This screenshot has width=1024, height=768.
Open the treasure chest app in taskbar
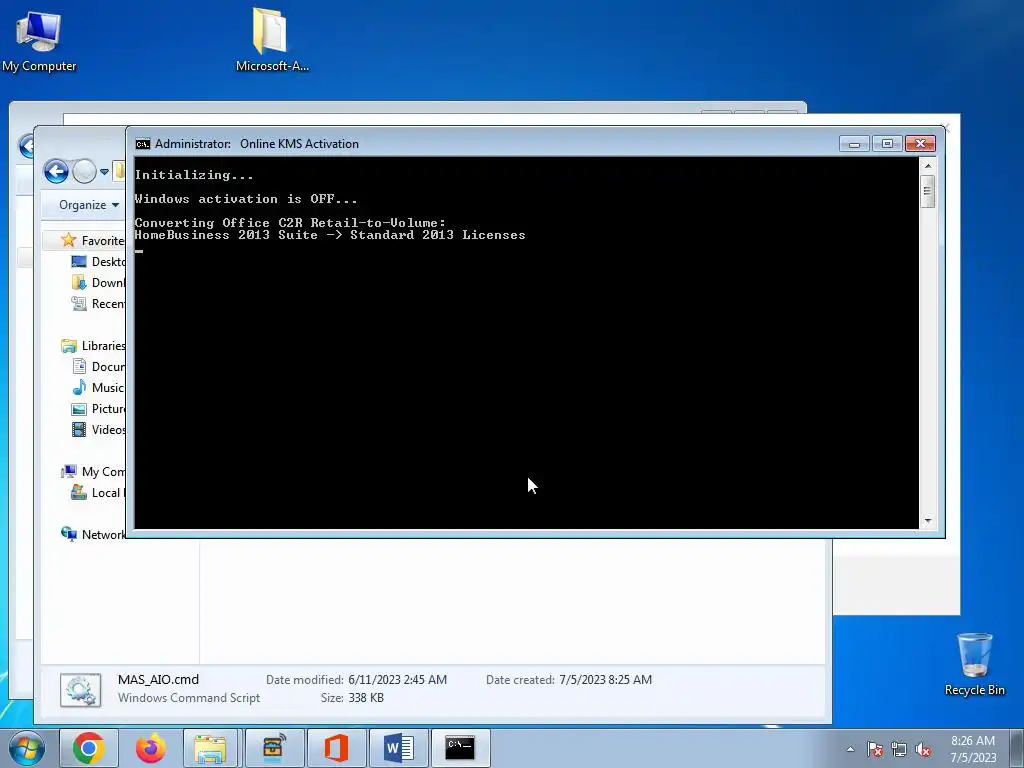pyautogui.click(x=273, y=748)
